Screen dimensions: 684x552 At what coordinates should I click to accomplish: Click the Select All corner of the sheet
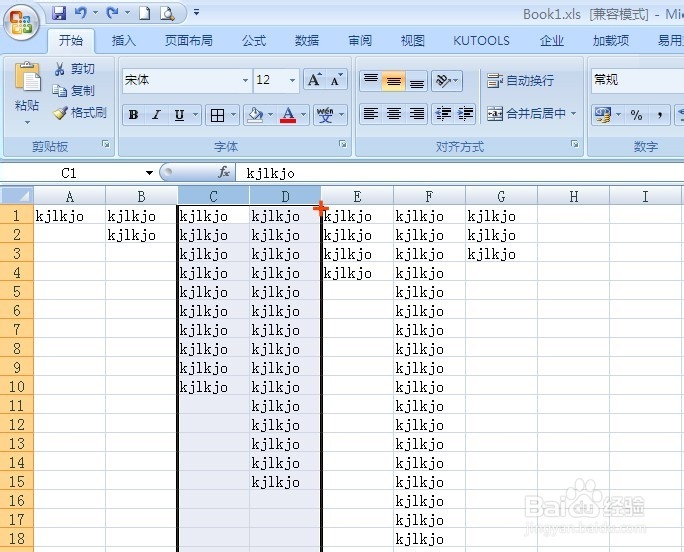click(x=17, y=195)
